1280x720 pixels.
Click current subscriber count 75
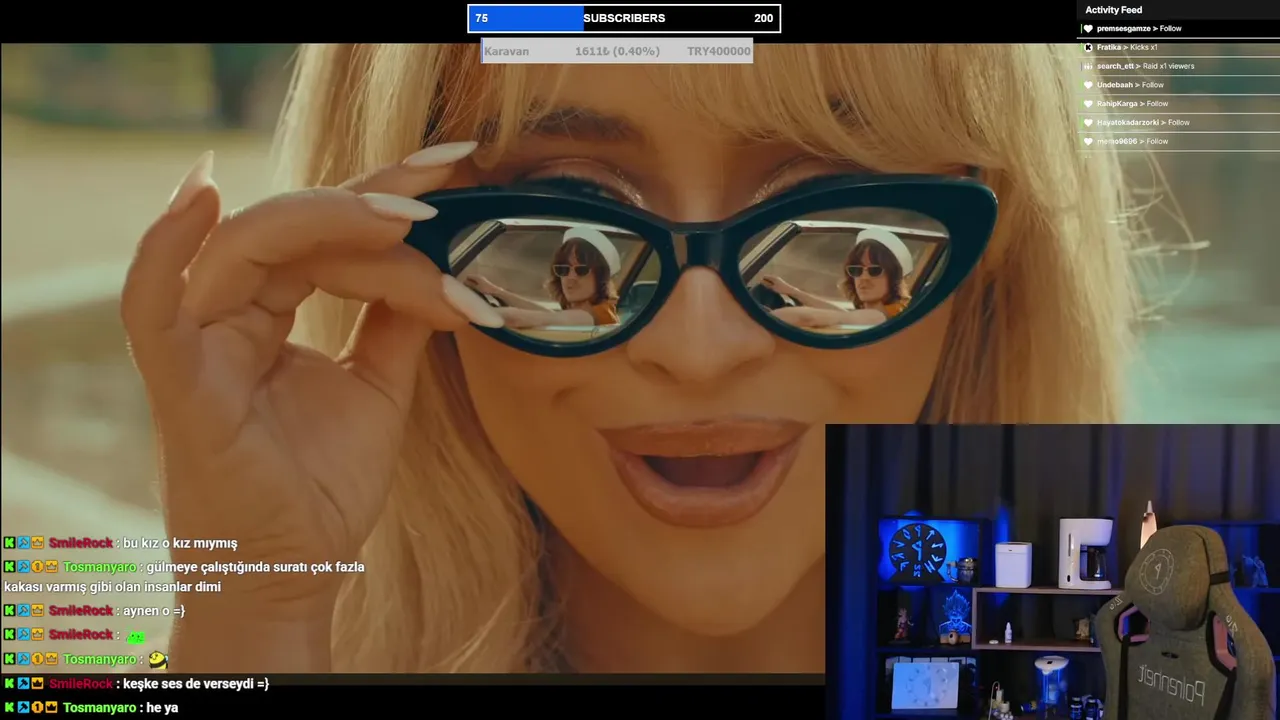click(482, 18)
